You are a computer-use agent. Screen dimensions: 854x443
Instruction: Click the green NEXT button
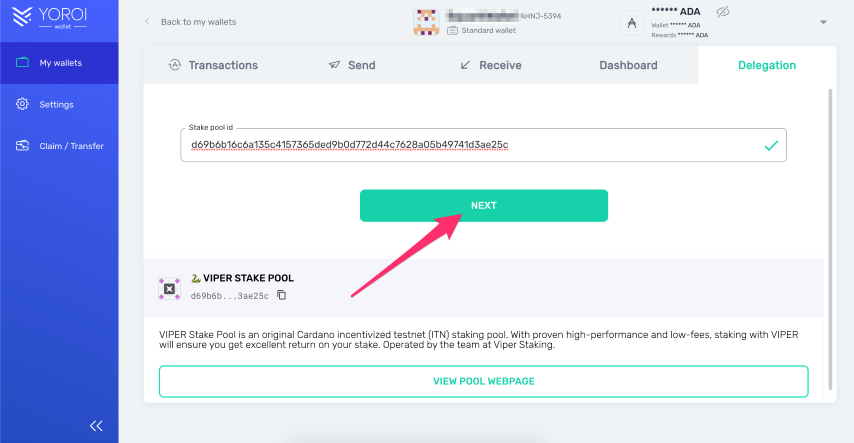pos(484,205)
